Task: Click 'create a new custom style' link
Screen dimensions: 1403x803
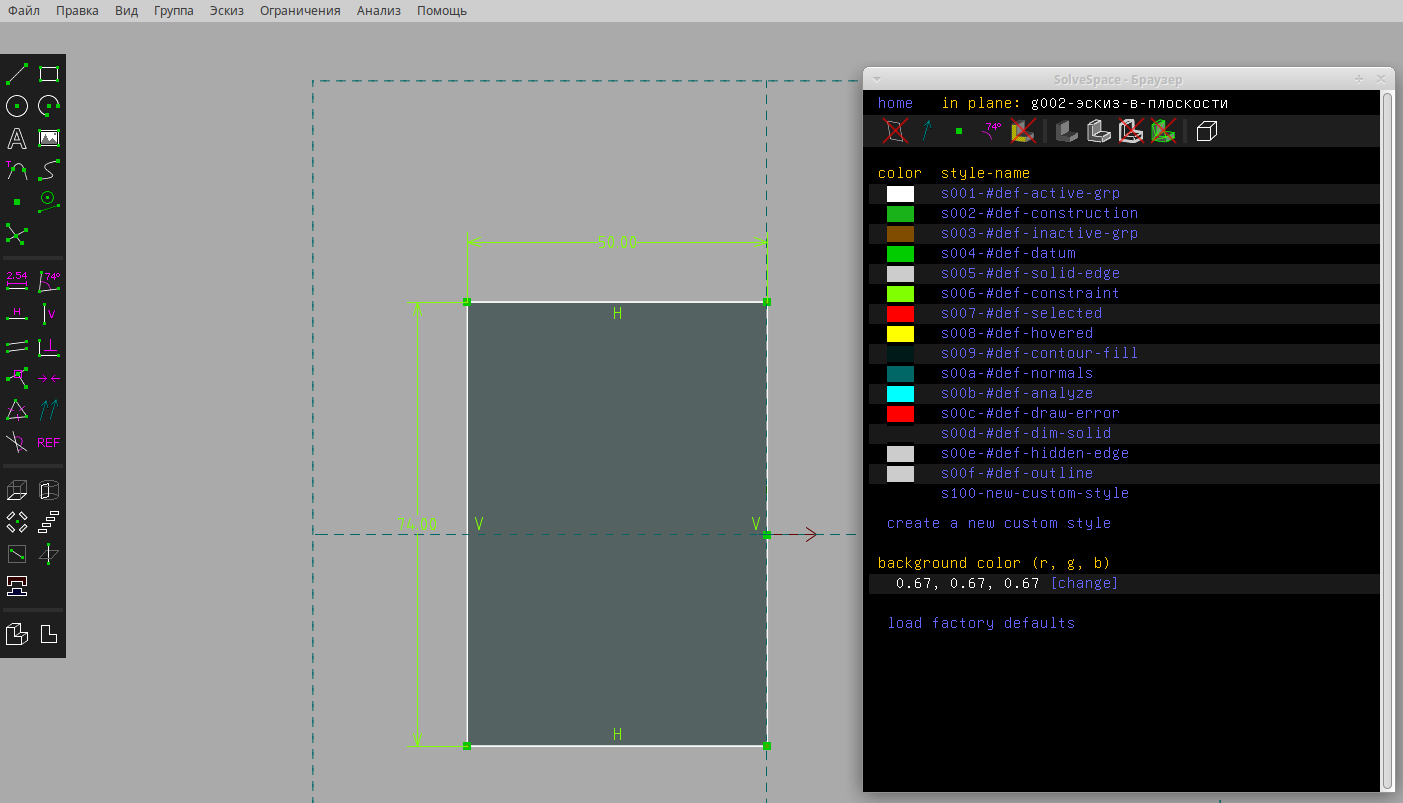Action: 998,523
